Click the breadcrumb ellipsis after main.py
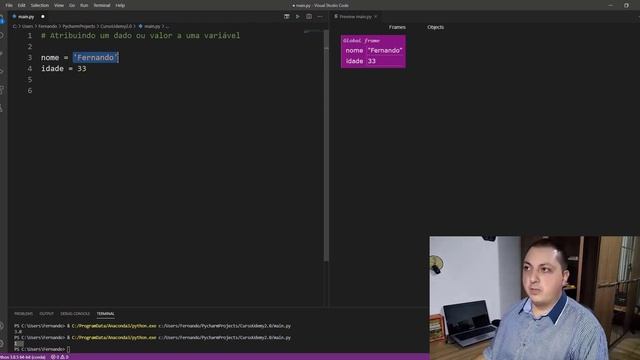Image resolution: width=640 pixels, height=360 pixels. [x=167, y=27]
